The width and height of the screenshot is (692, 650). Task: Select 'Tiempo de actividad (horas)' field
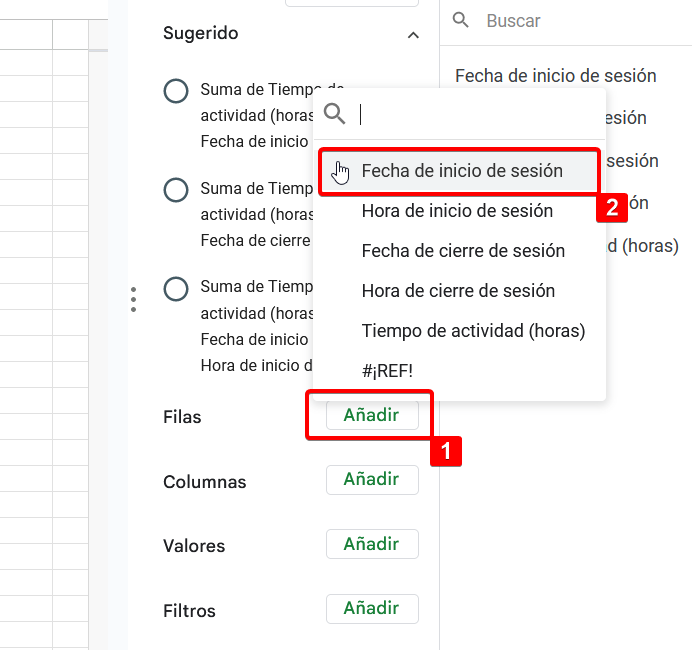473,331
